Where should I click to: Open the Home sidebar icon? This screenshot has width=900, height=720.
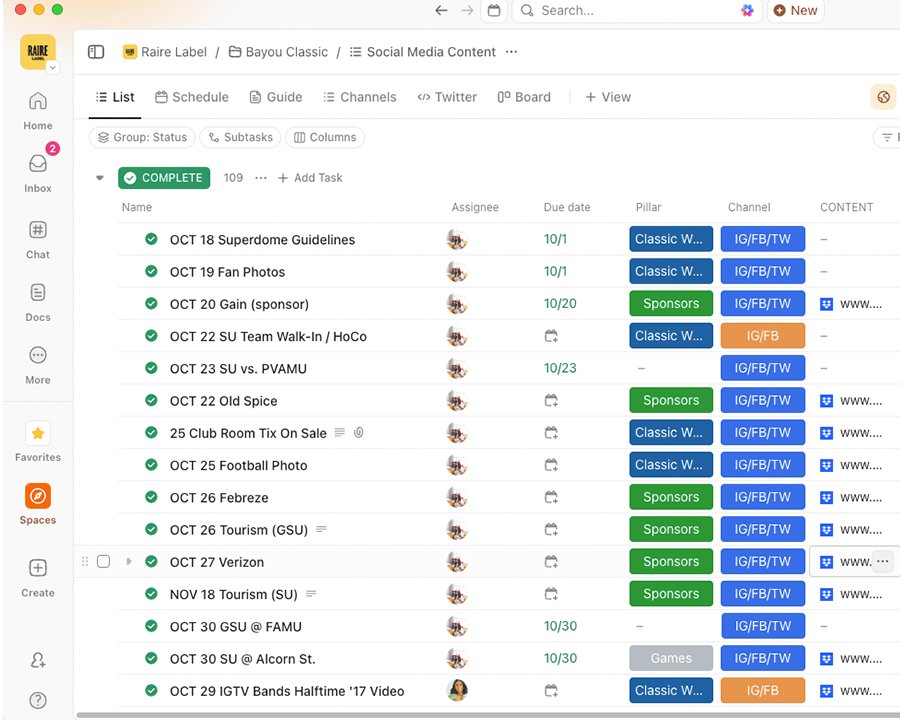38,110
